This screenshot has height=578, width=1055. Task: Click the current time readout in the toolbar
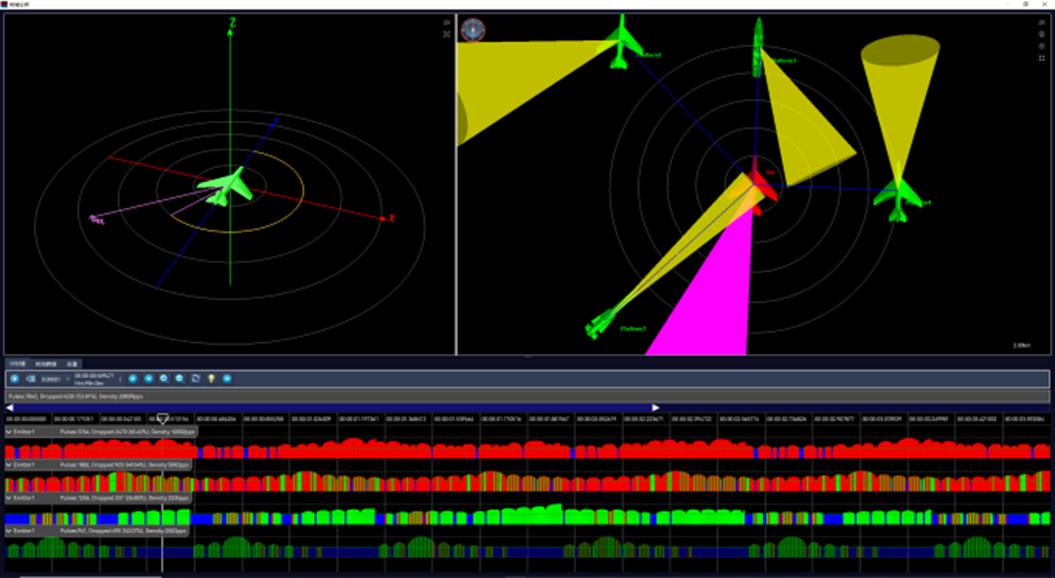point(94,379)
